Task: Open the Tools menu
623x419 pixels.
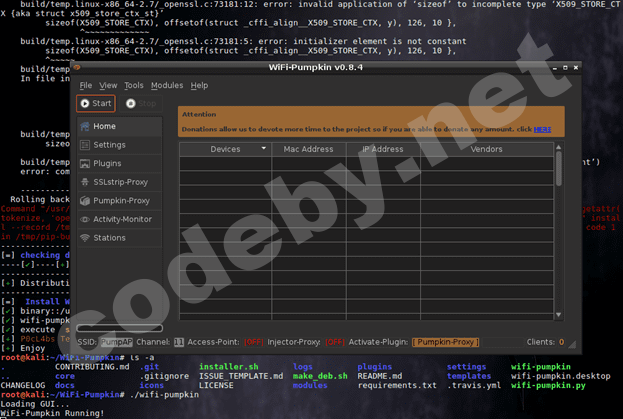Action: tap(134, 86)
